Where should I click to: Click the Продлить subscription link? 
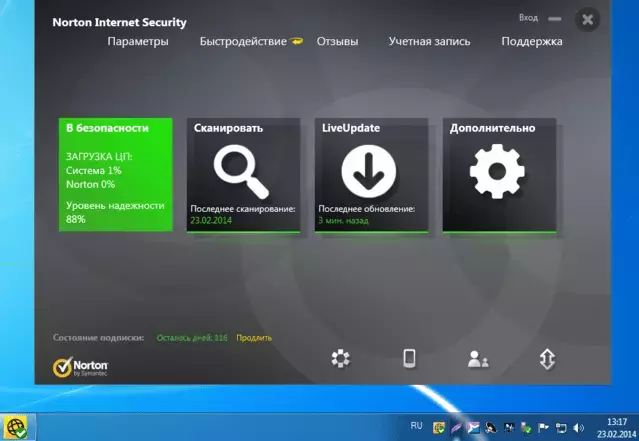[254, 338]
